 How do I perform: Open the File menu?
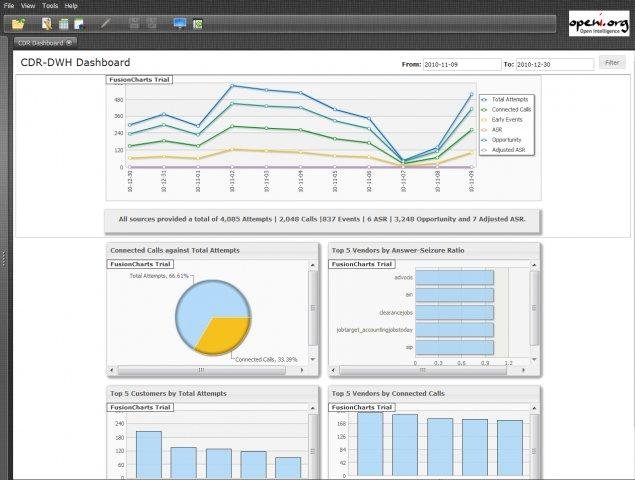tap(9, 6)
